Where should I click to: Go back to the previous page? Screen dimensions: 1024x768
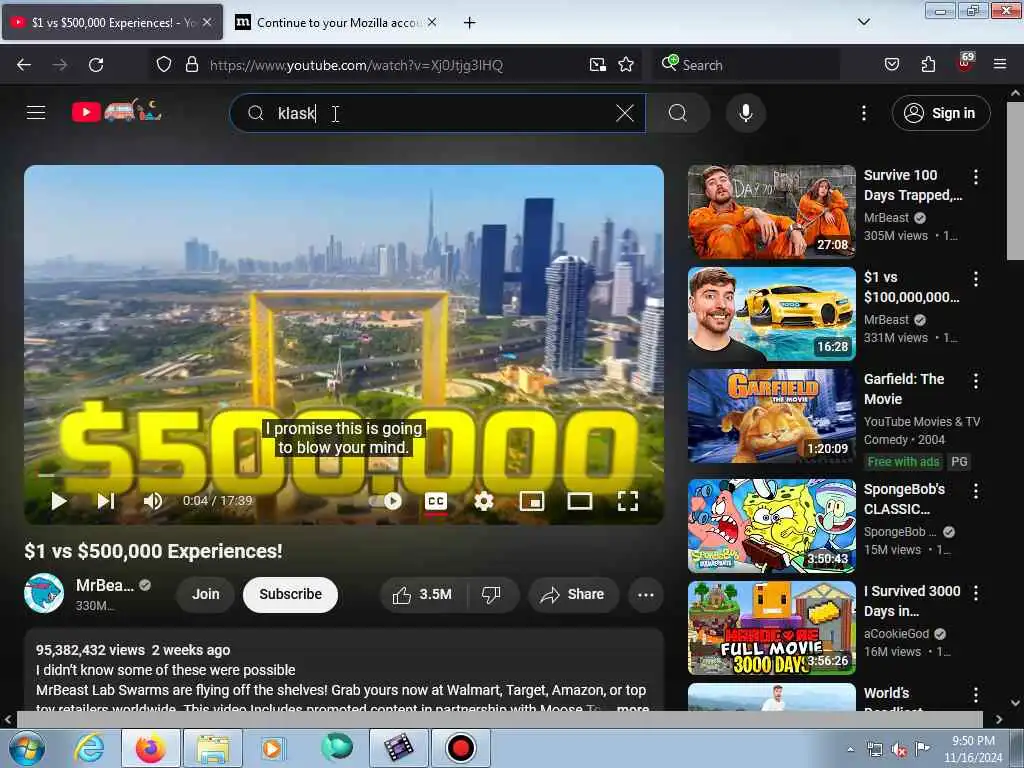[x=24, y=65]
